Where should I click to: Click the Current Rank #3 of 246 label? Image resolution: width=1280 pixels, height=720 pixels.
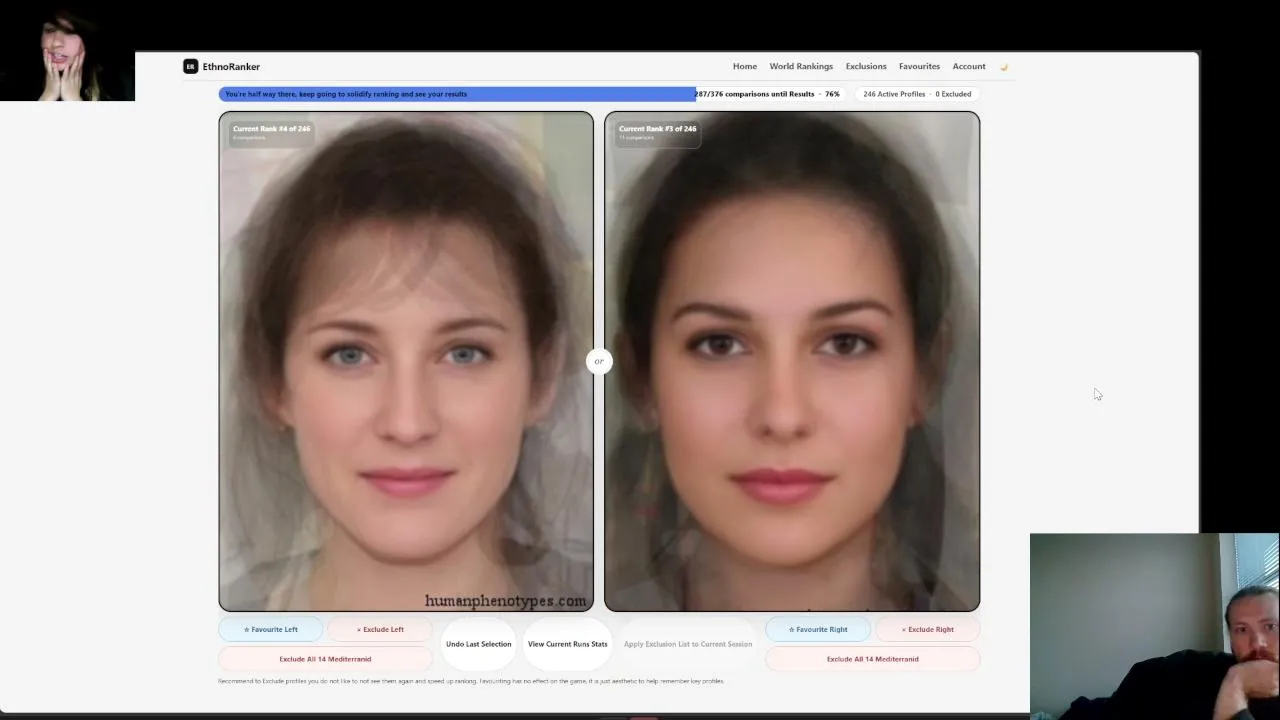point(657,129)
